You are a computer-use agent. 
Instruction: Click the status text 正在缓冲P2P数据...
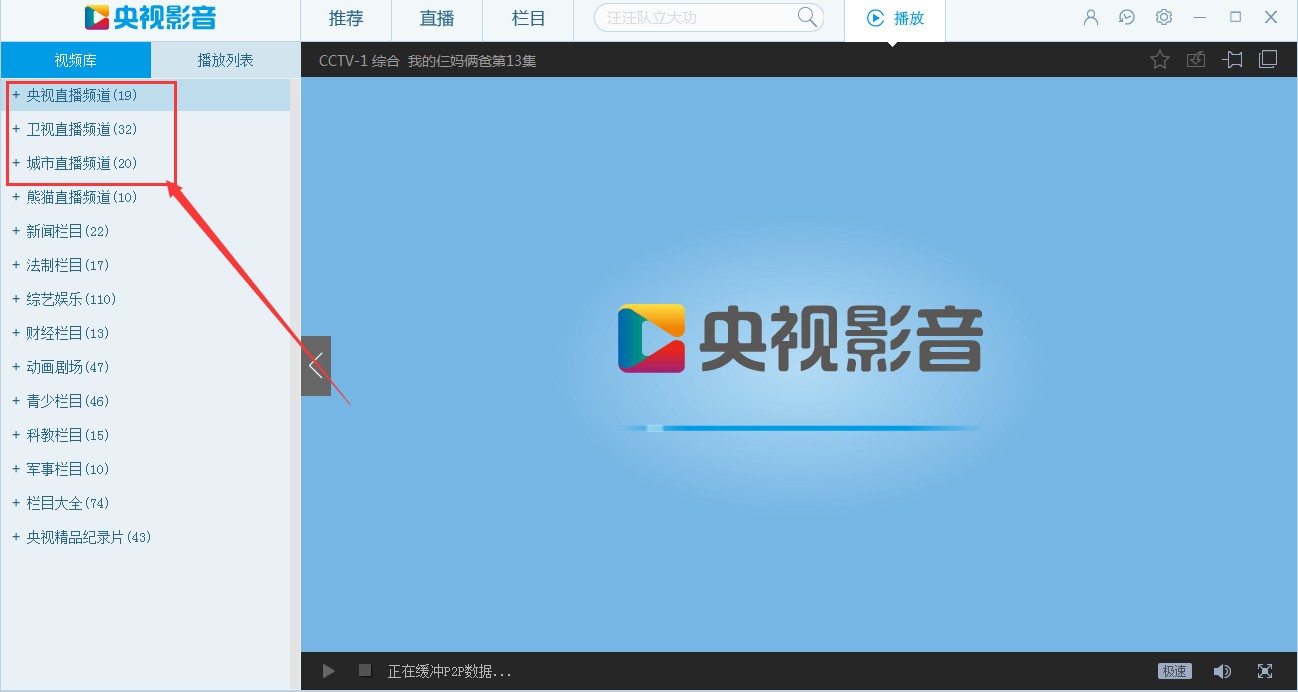(450, 671)
